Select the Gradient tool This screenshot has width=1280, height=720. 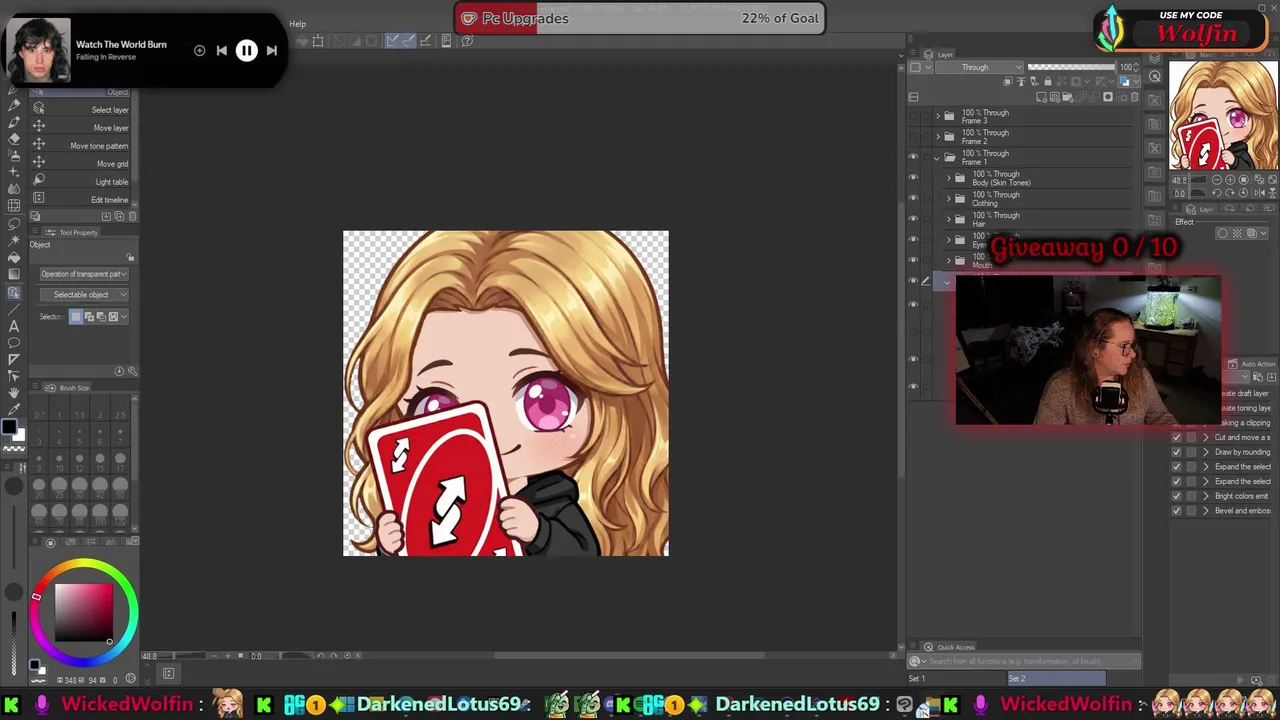coord(14,274)
